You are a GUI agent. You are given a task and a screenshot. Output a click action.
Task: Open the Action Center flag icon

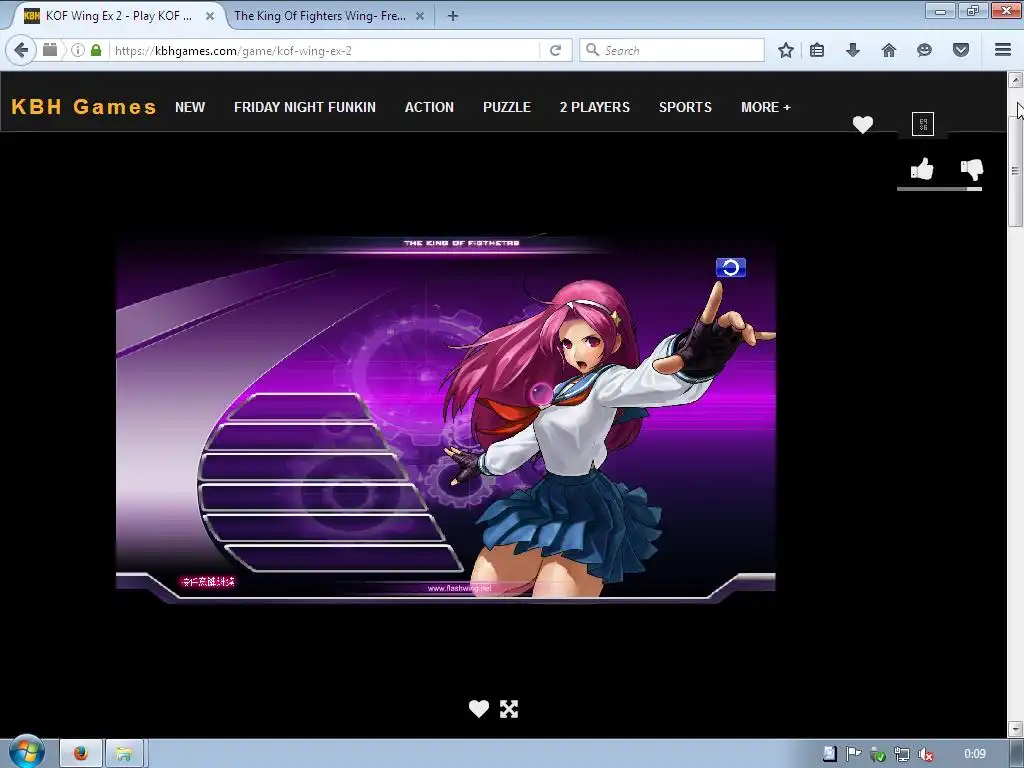click(x=853, y=754)
